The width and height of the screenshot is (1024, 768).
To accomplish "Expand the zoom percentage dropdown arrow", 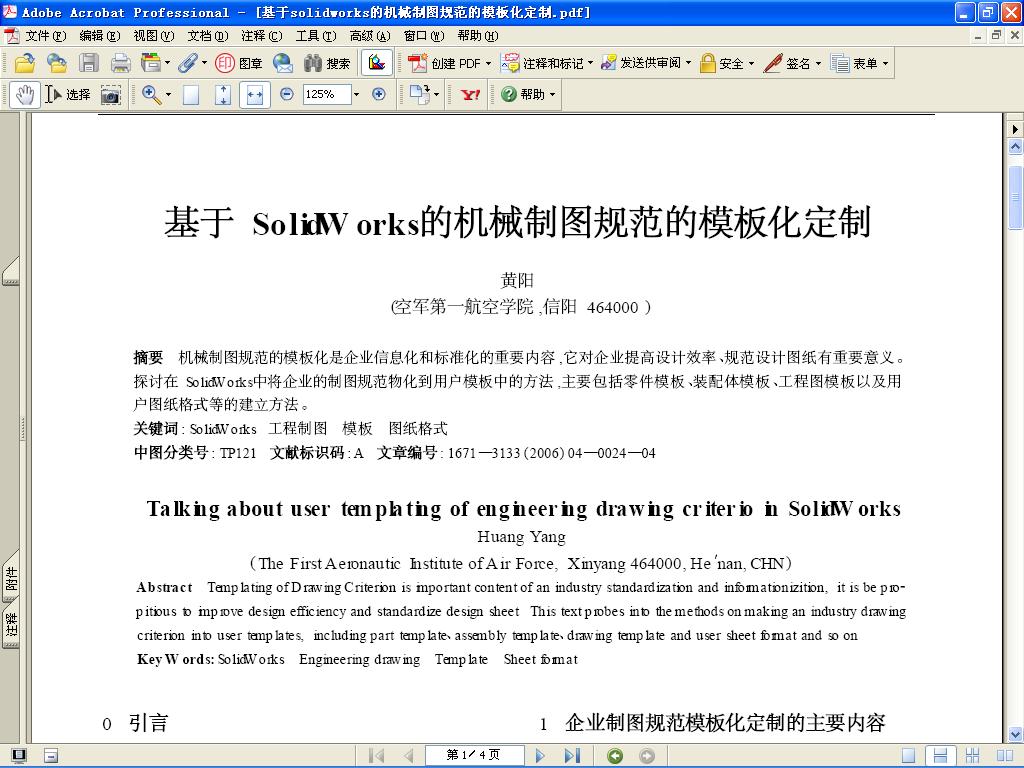I will coord(356,95).
